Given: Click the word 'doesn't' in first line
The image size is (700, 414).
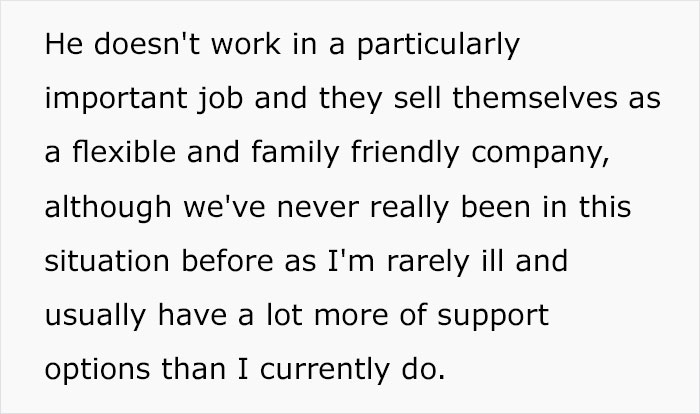Looking at the screenshot, I should click(x=147, y=44).
